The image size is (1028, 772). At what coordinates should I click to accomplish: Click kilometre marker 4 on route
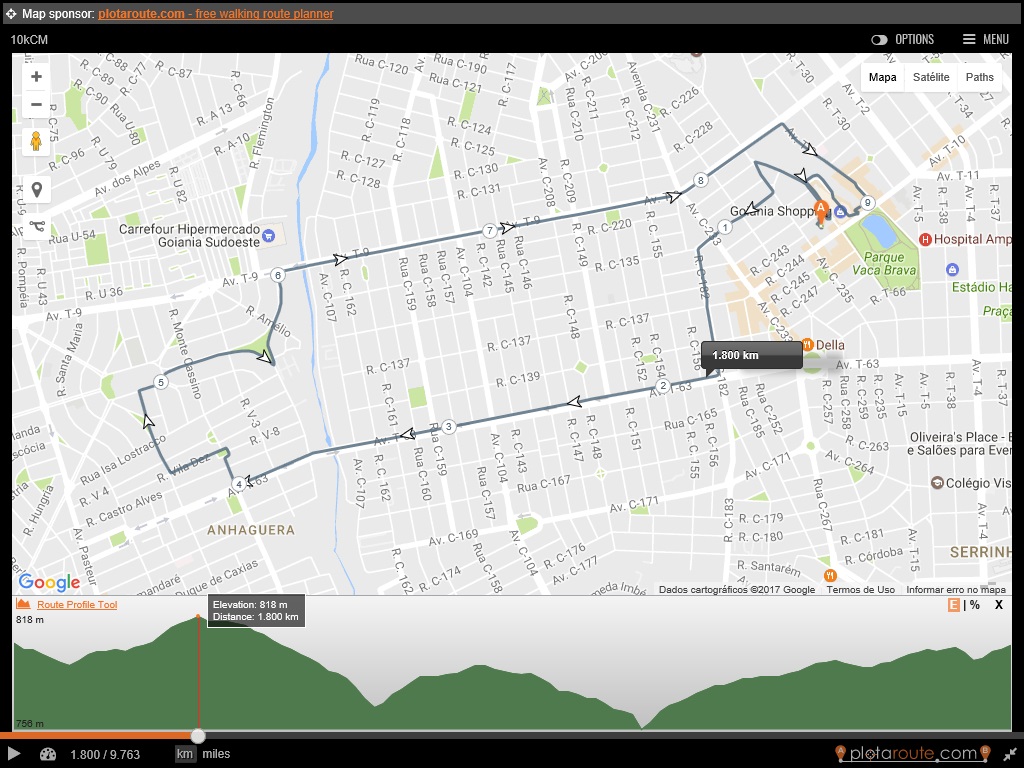click(x=239, y=484)
